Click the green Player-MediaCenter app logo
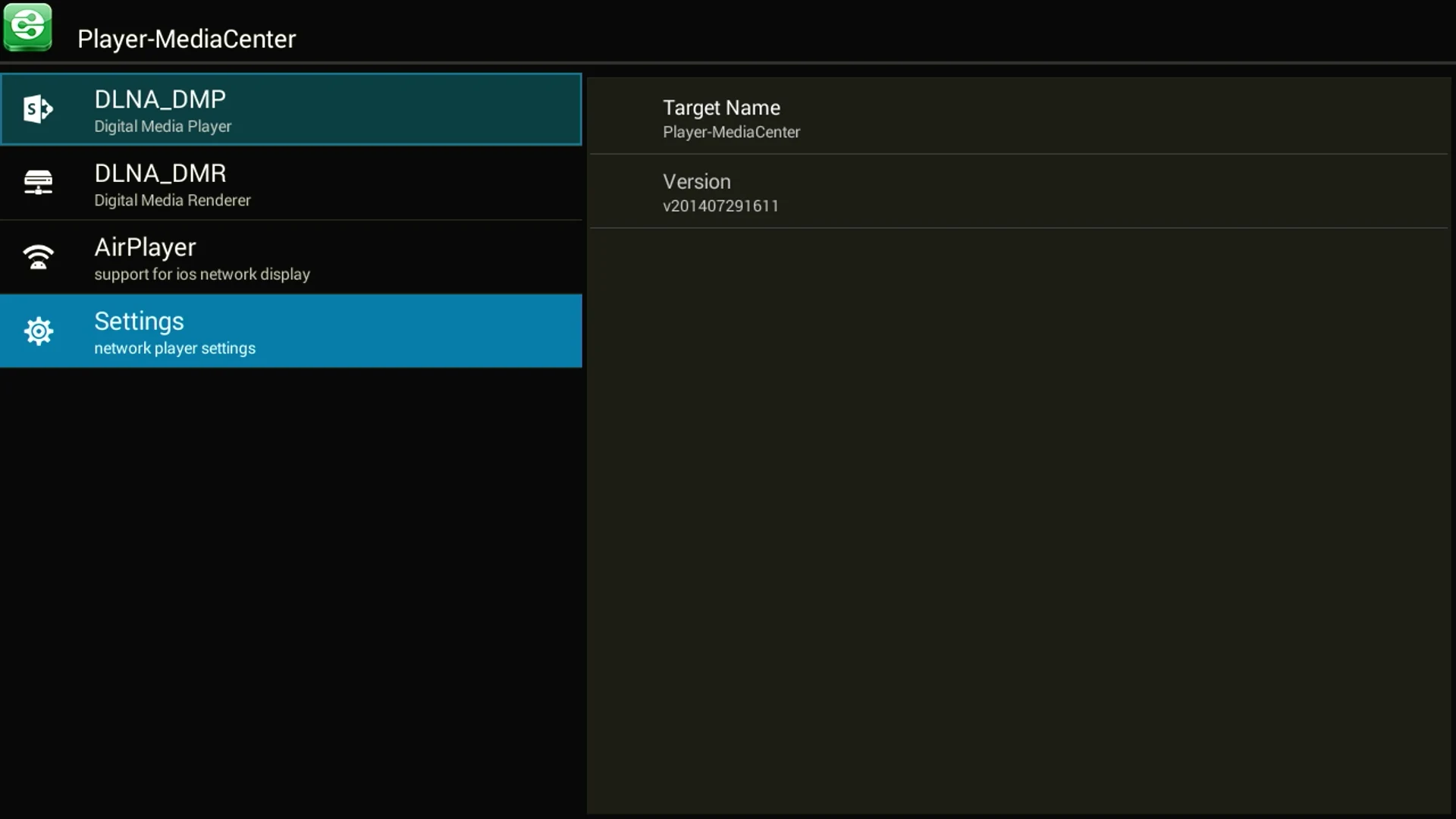This screenshot has width=1456, height=819. (x=28, y=27)
